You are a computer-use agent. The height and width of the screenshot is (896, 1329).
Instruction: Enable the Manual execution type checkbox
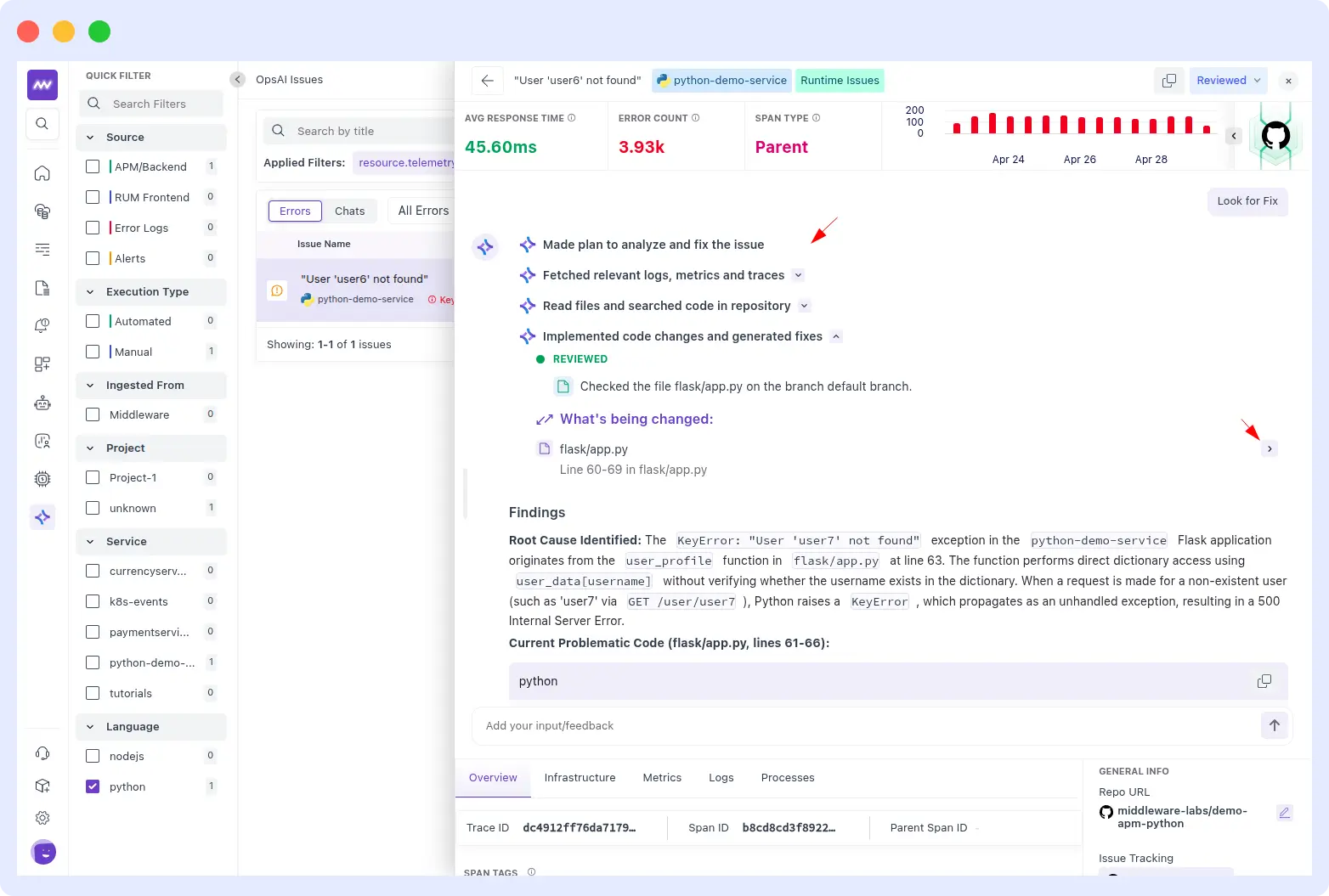(93, 351)
